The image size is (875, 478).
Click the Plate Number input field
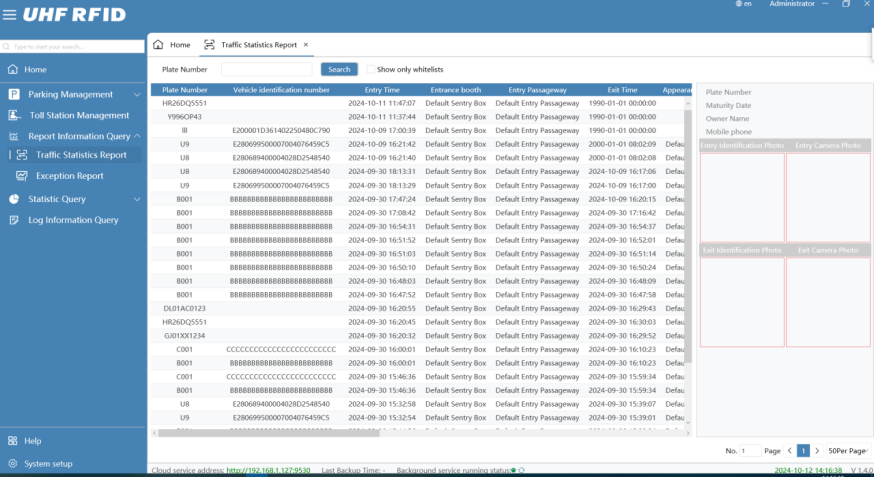pos(267,69)
